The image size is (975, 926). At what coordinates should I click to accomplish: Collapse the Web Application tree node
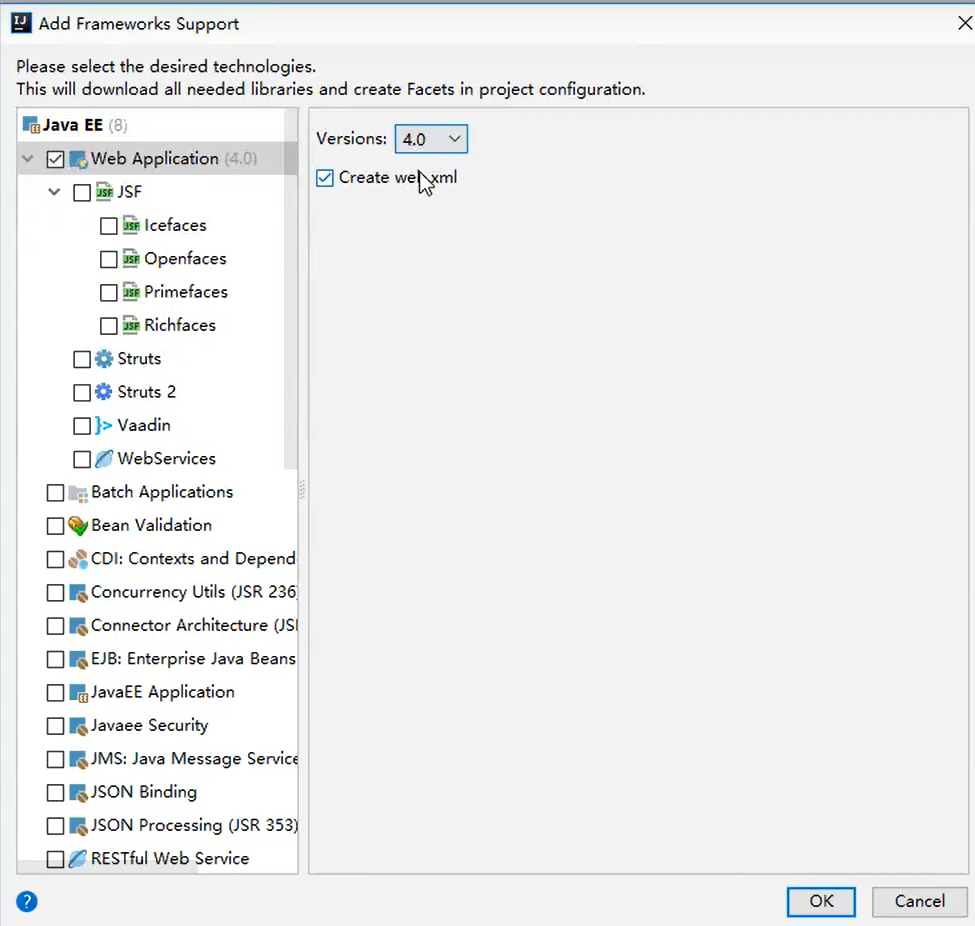point(28,159)
